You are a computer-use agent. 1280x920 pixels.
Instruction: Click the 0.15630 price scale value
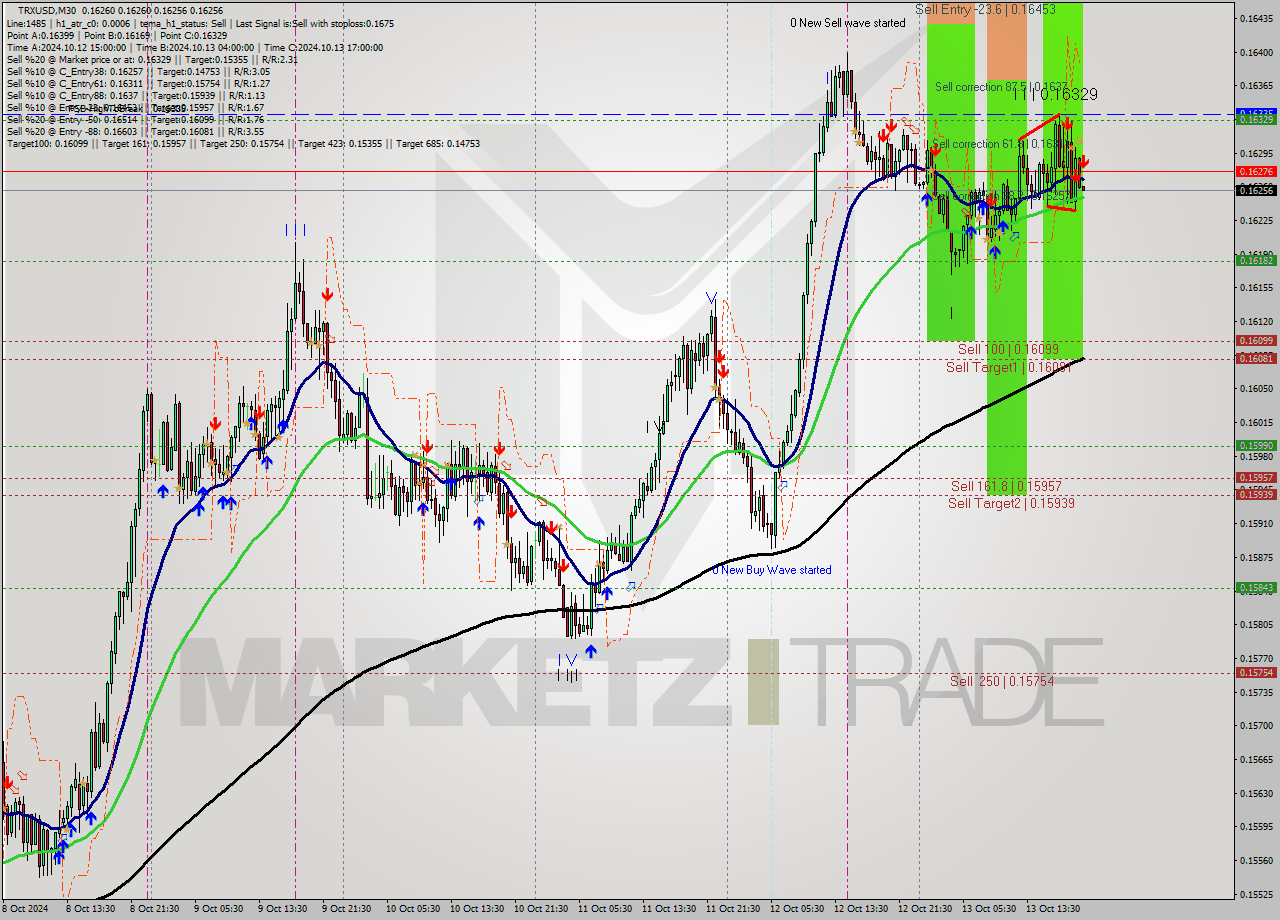click(x=1256, y=793)
